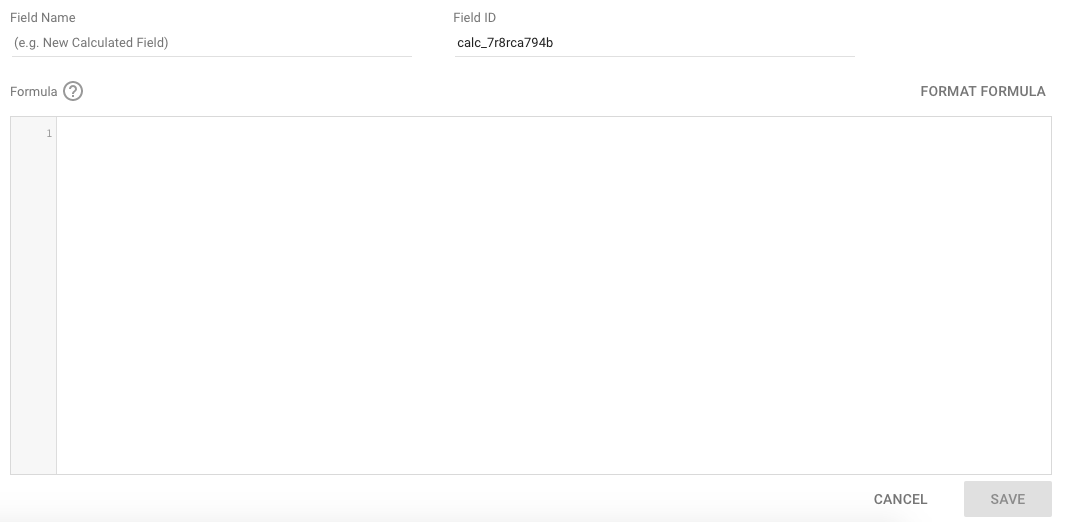Open the Formula help question mark icon
The width and height of the screenshot is (1066, 522).
pyautogui.click(x=73, y=91)
